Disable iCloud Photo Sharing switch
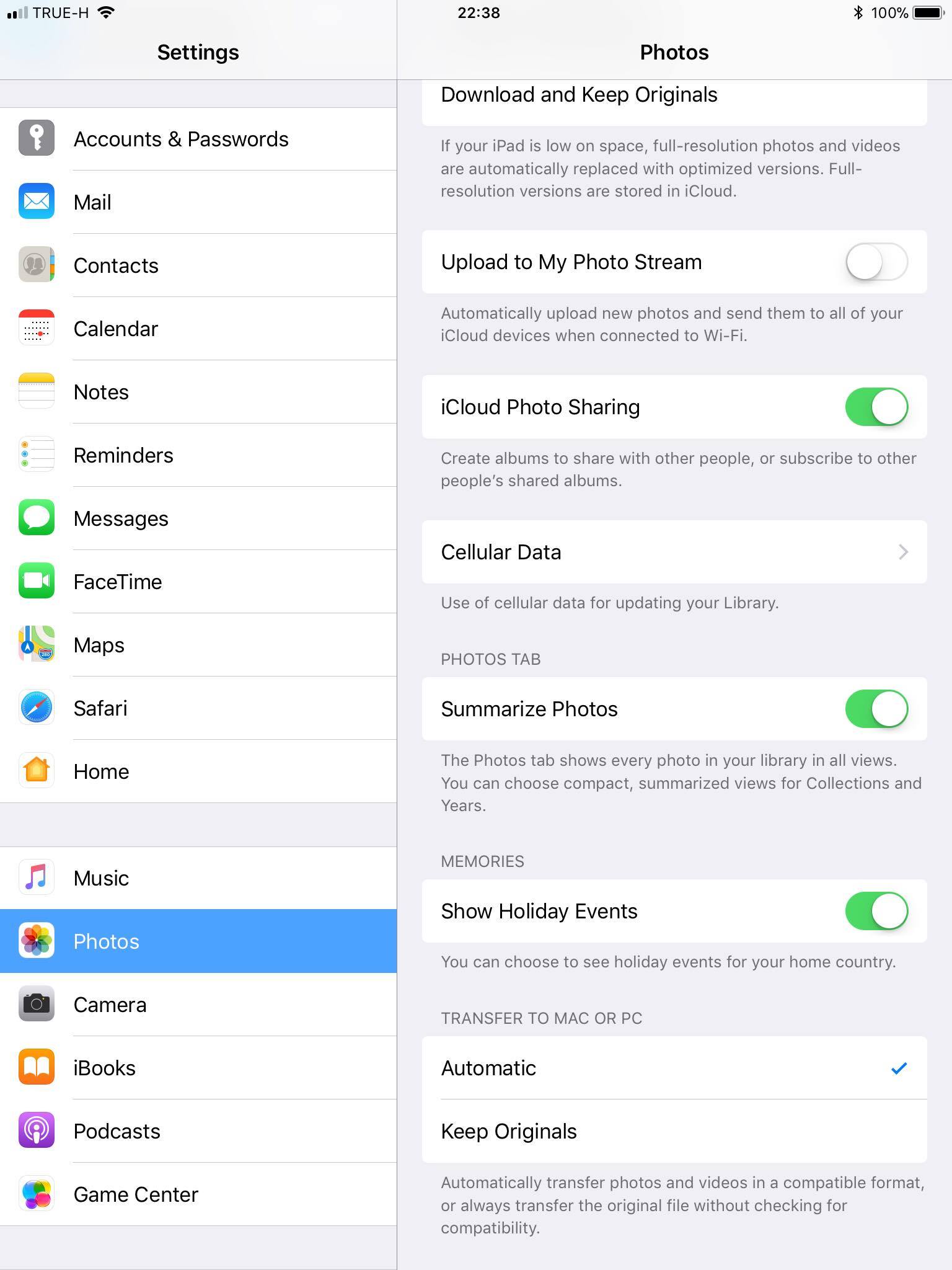 pos(876,407)
